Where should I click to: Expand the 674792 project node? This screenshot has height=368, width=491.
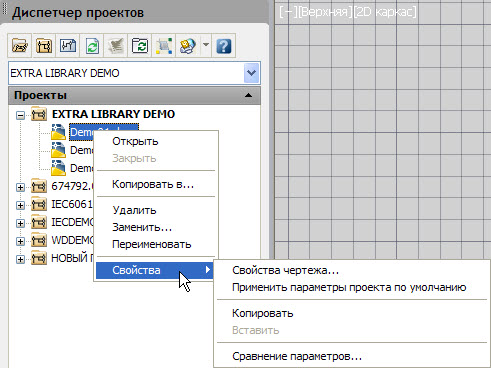point(20,187)
